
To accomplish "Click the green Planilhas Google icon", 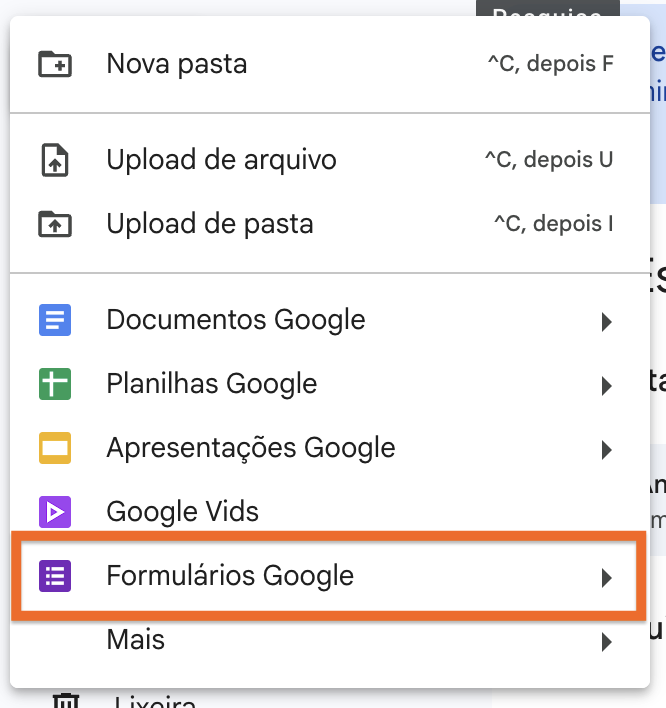I will pyautogui.click(x=55, y=384).
